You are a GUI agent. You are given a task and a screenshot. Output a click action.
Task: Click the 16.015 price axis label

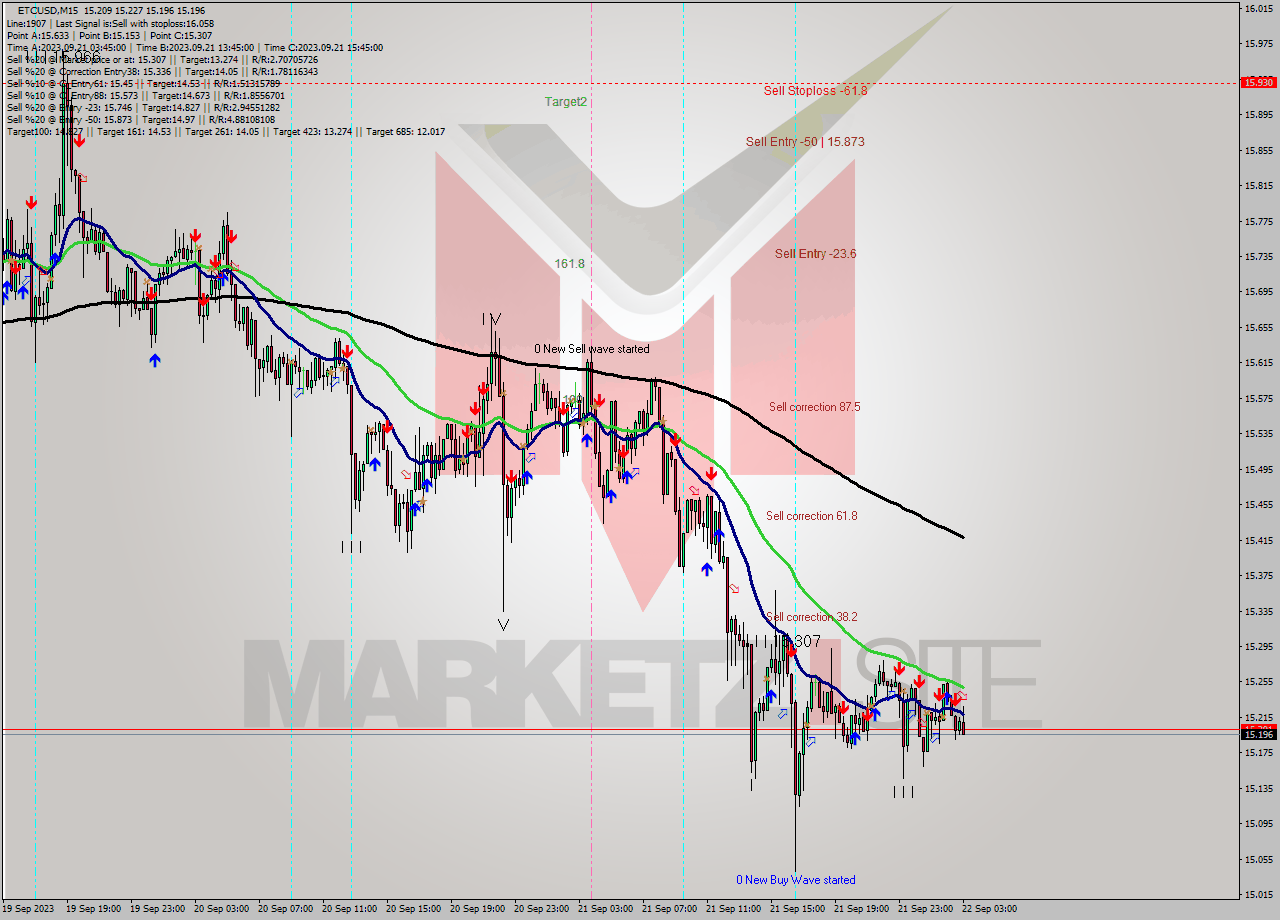pos(1257,8)
